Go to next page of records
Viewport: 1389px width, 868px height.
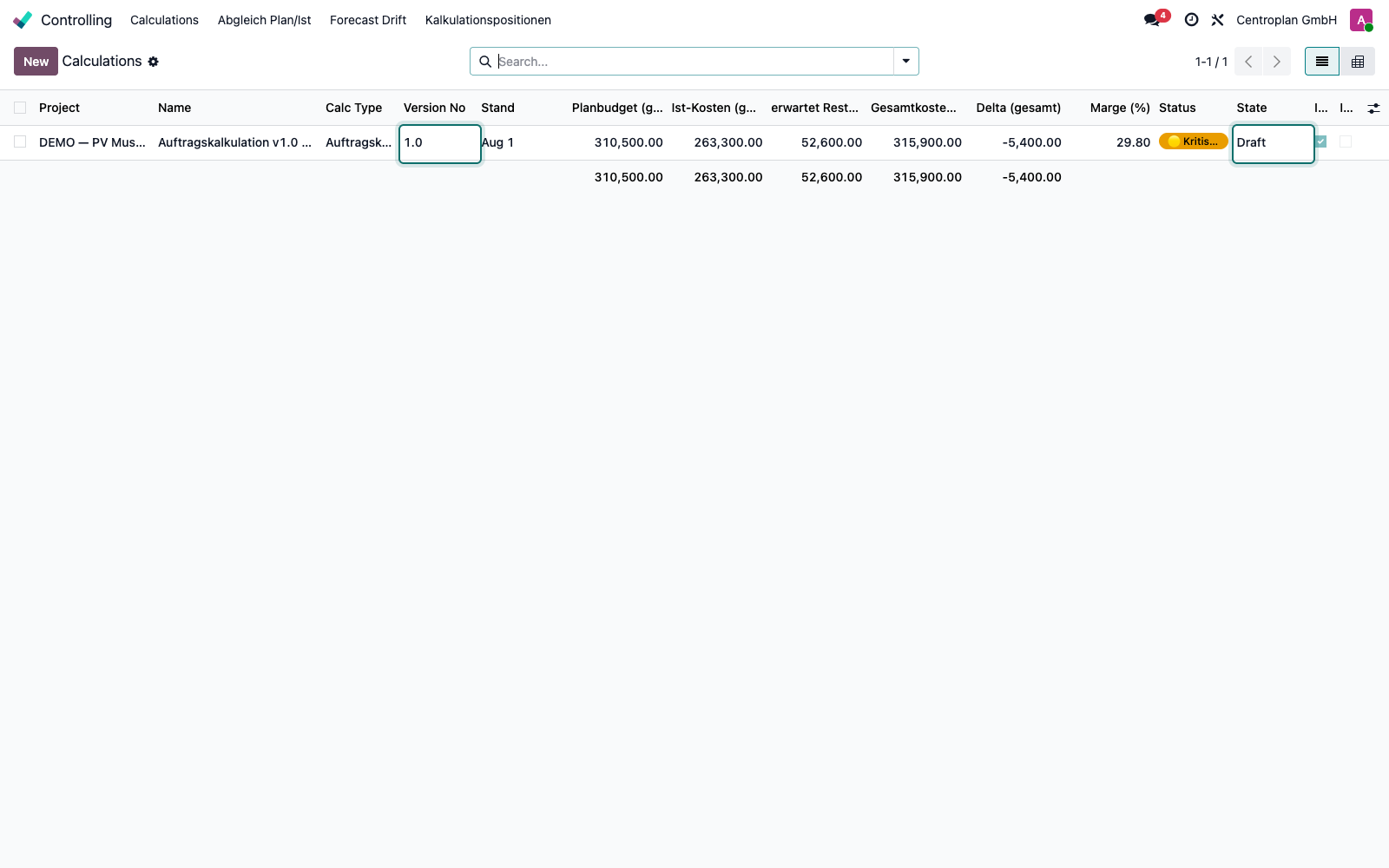click(1276, 62)
